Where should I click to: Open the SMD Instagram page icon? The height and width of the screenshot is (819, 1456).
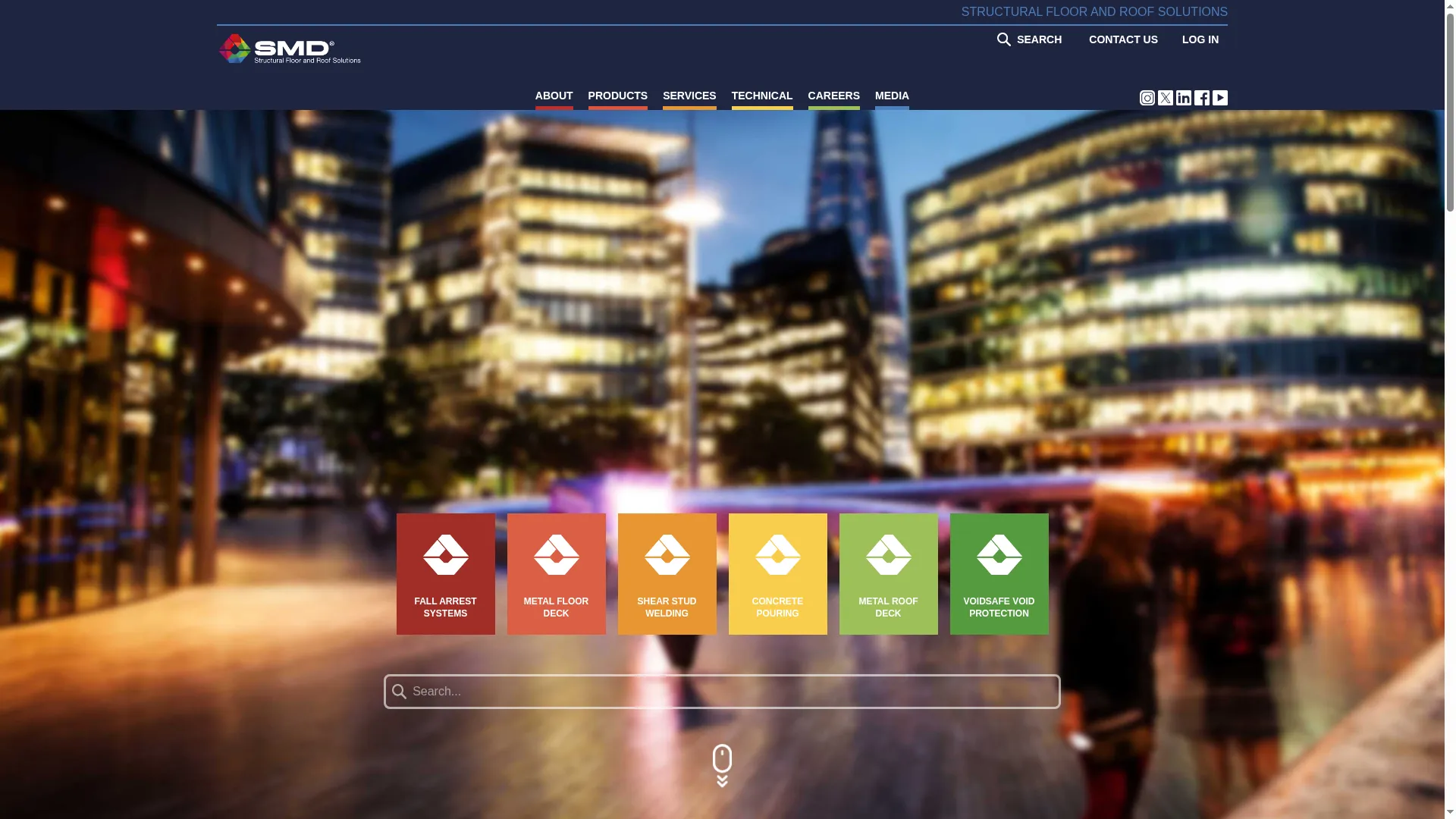[x=1147, y=98]
